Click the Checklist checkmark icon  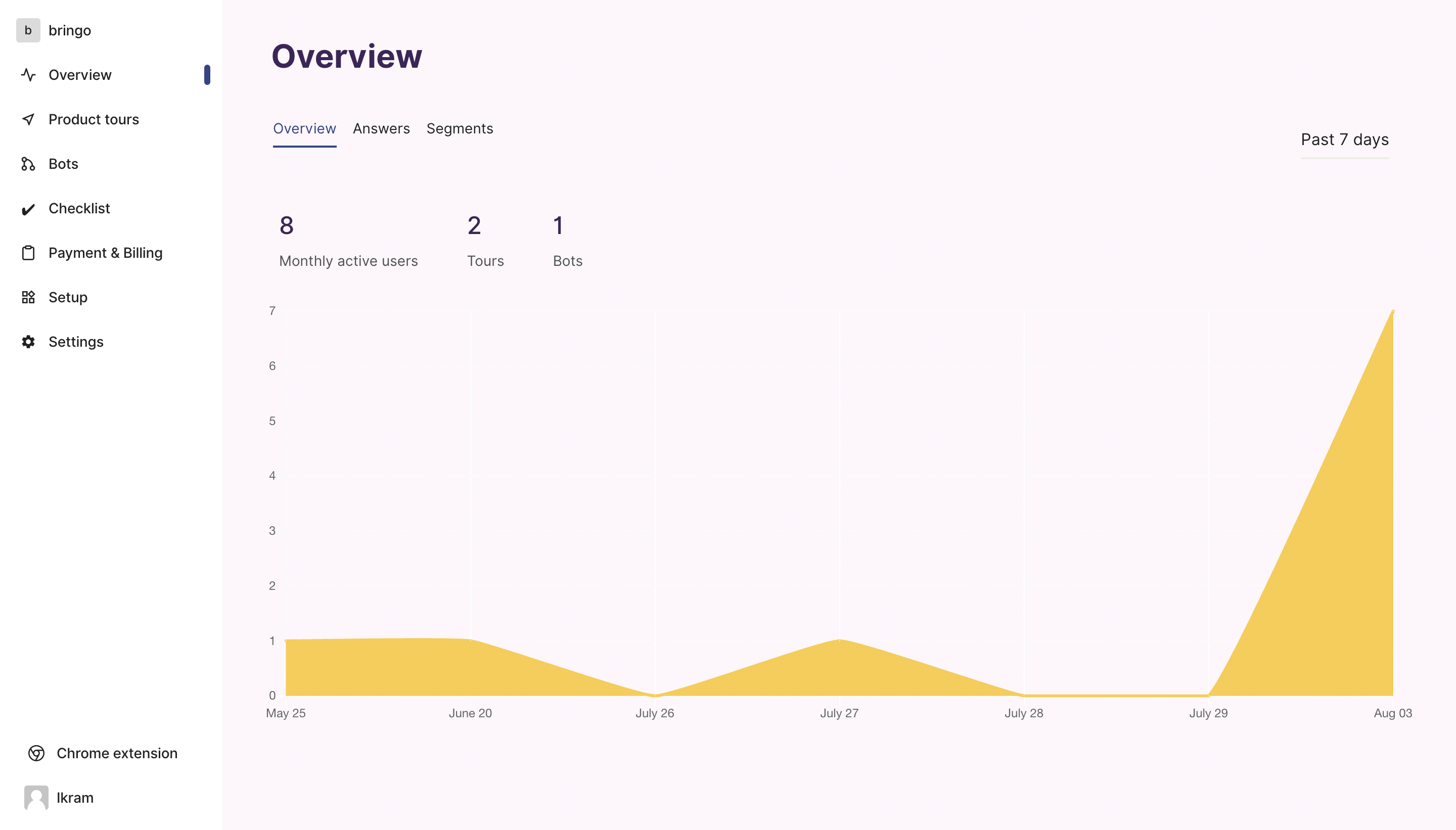(28, 209)
